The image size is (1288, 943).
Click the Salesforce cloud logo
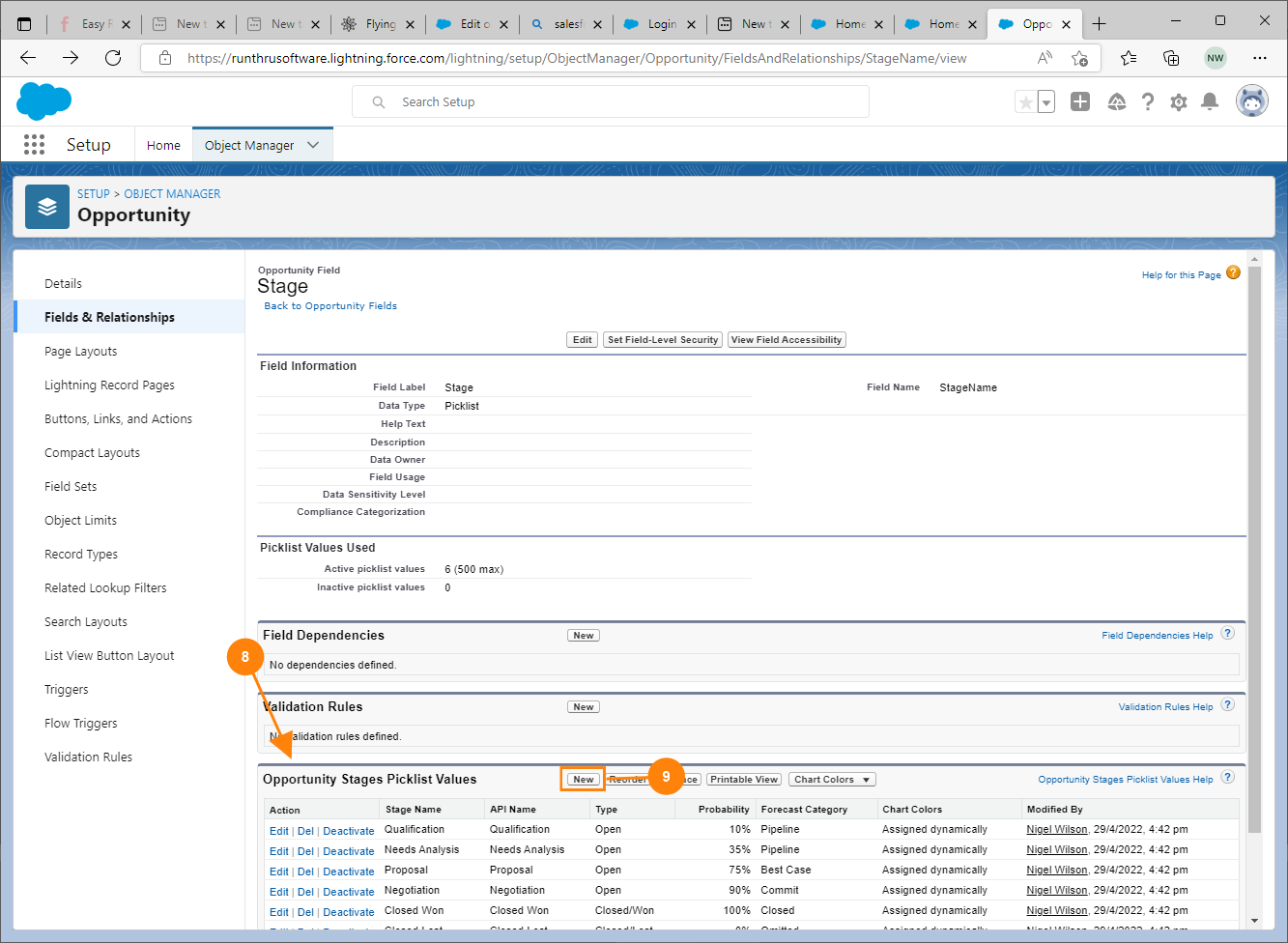point(44,101)
